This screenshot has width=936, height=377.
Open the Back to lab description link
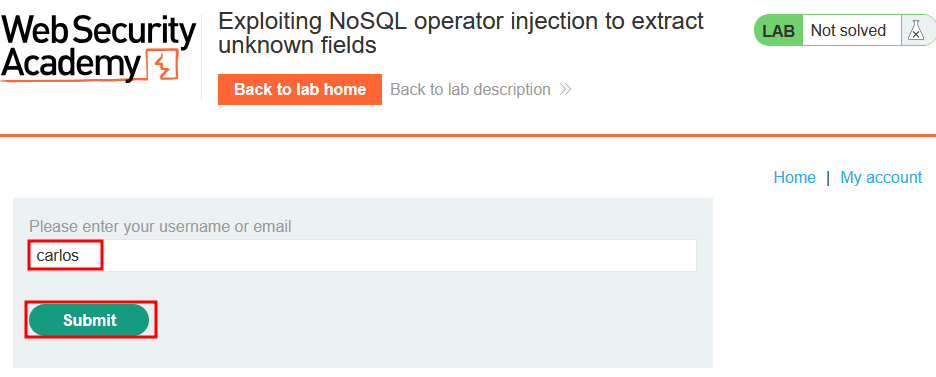[x=470, y=89]
